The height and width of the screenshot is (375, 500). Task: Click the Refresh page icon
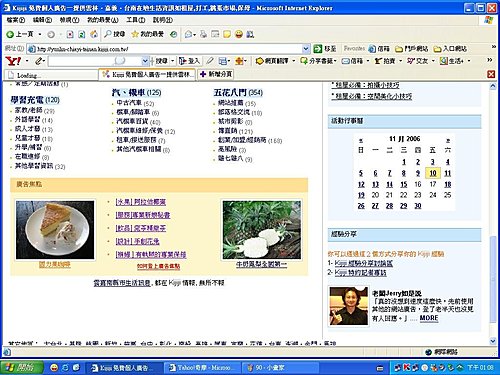pos(82,34)
